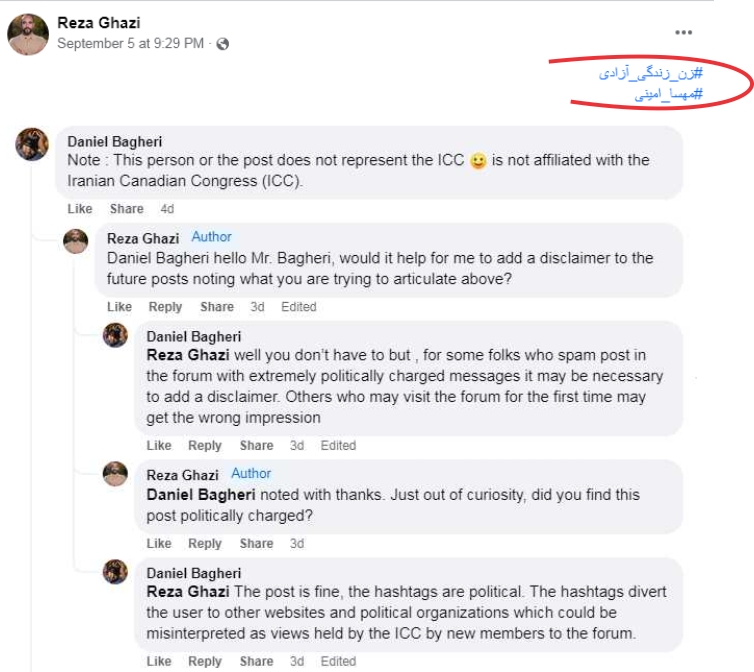Viewport: 754px width, 672px height.
Task: Open the first Persian hashtag in the post
Action: 651,74
